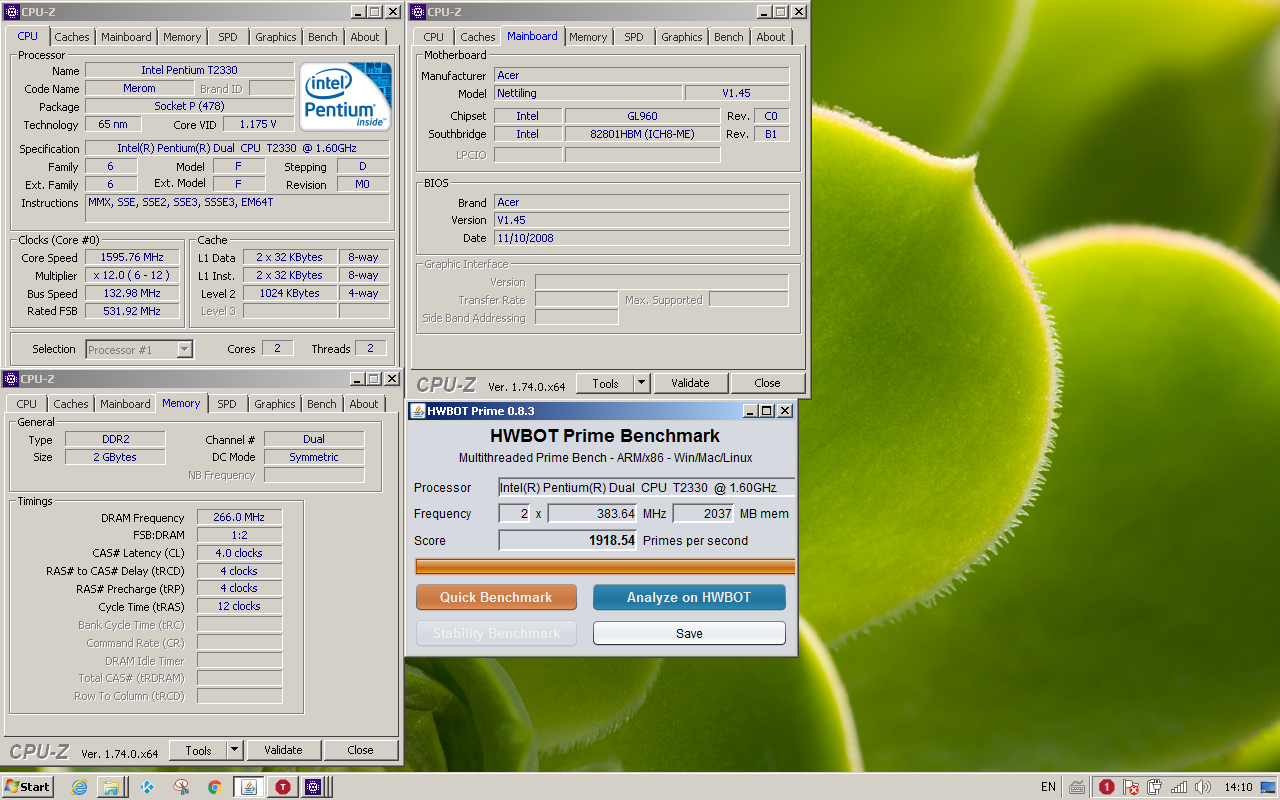Click Southbridge value 82801HBM (ICH8-ME)
1280x800 pixels.
click(x=641, y=134)
